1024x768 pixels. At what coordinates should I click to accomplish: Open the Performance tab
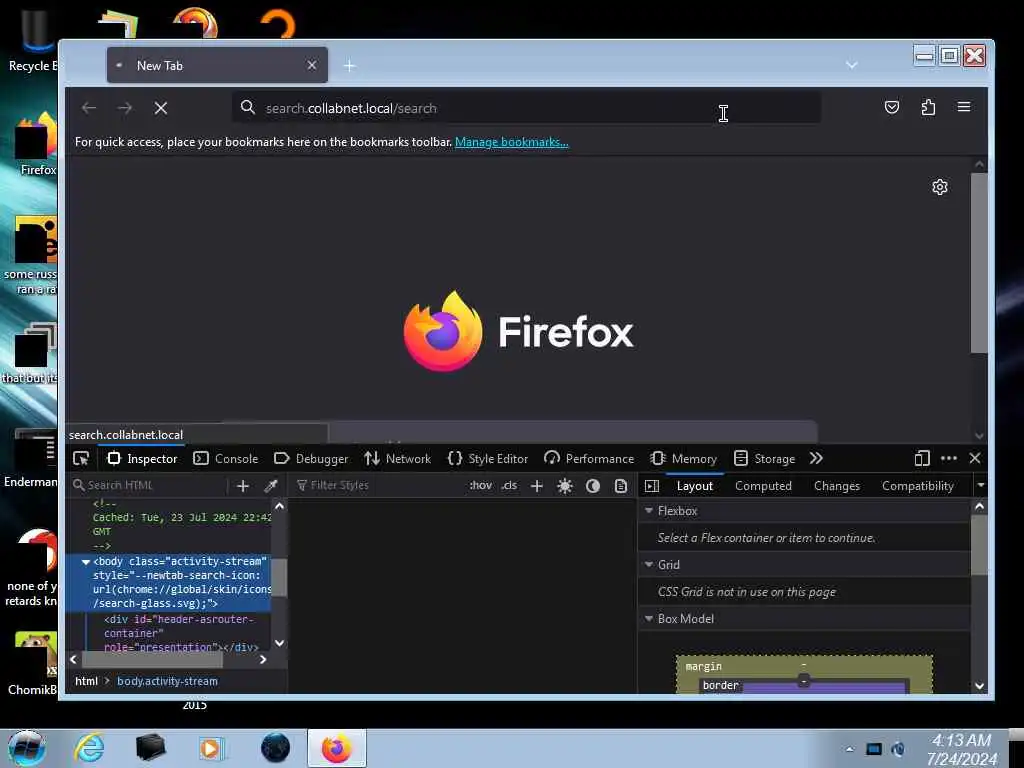click(589, 458)
